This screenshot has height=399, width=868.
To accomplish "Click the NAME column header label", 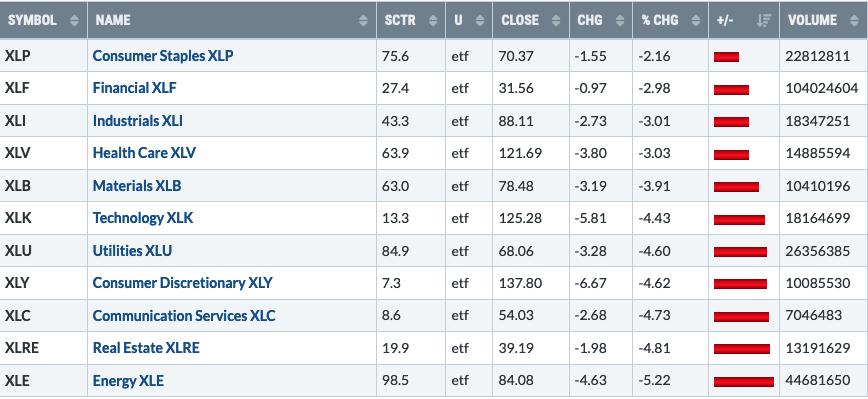I will [x=113, y=20].
